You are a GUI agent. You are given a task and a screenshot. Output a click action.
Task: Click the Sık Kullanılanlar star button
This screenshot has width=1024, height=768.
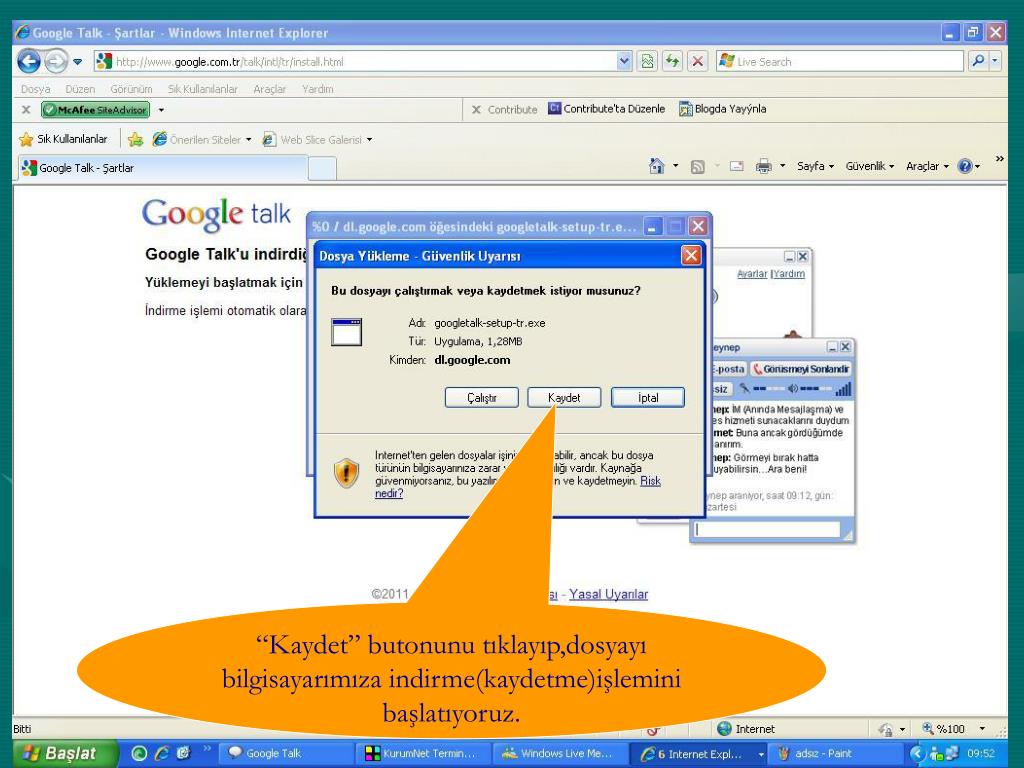(63, 139)
